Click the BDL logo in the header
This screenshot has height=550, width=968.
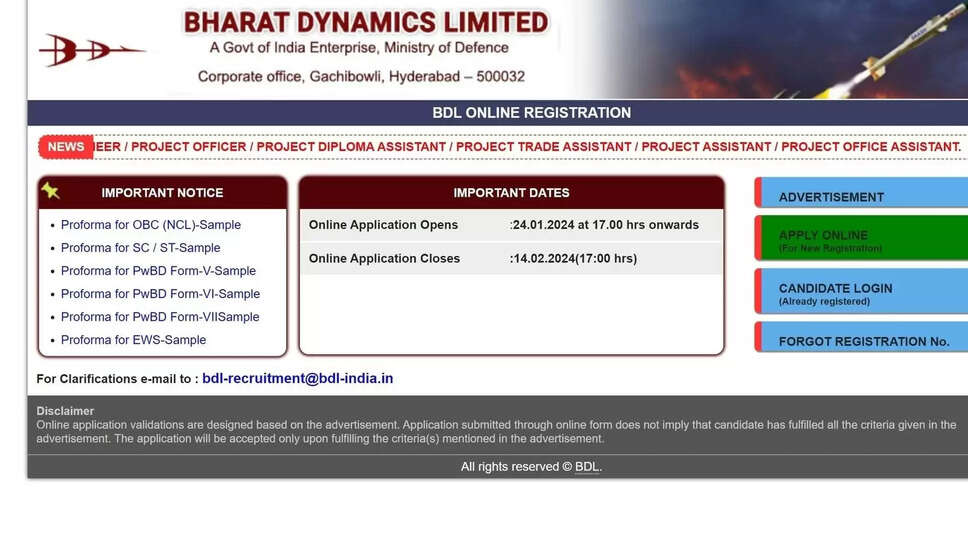92,49
